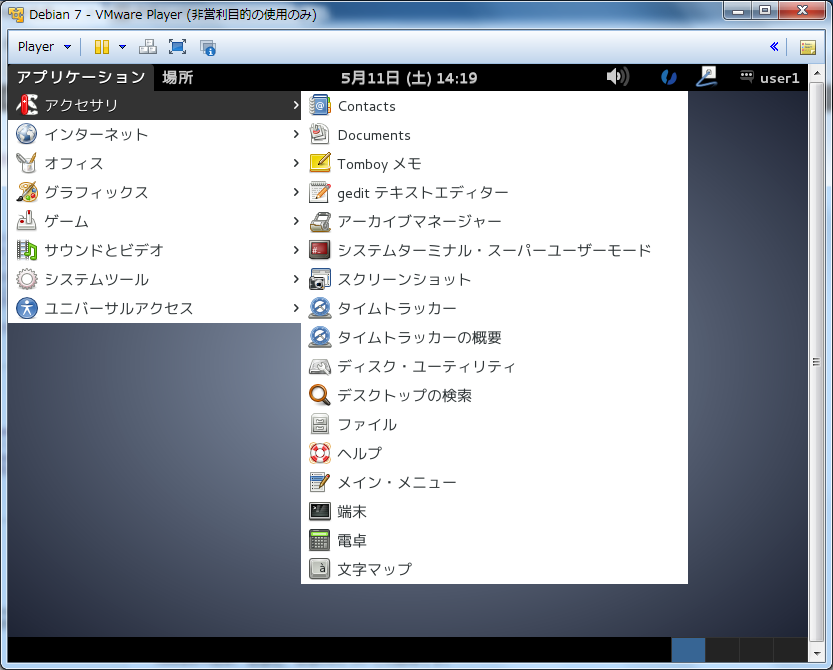The width and height of the screenshot is (833, 670).
Task: Open the character map (文字マップ)
Action: coord(374,570)
